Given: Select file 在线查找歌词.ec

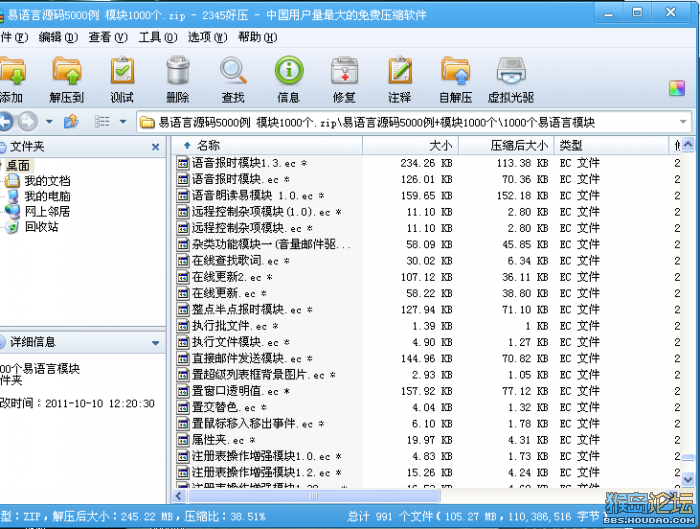Looking at the screenshot, I should [241, 261].
